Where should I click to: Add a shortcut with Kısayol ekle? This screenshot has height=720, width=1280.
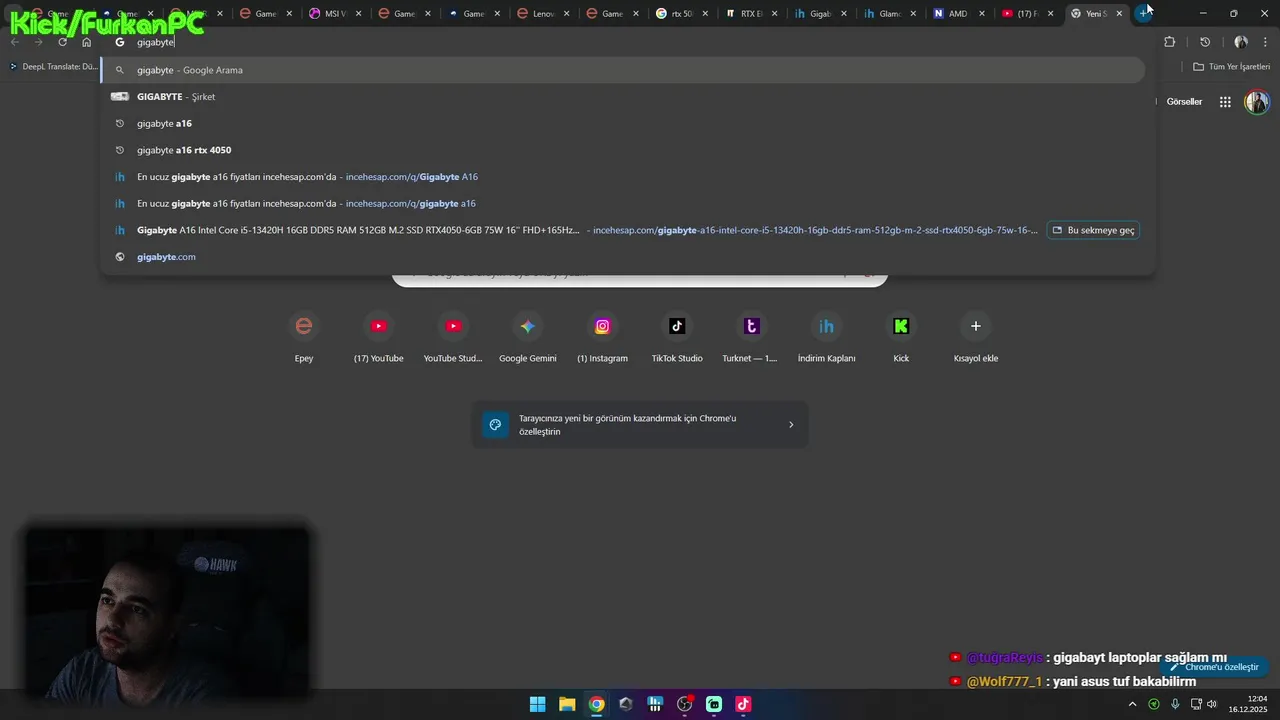[x=976, y=337]
